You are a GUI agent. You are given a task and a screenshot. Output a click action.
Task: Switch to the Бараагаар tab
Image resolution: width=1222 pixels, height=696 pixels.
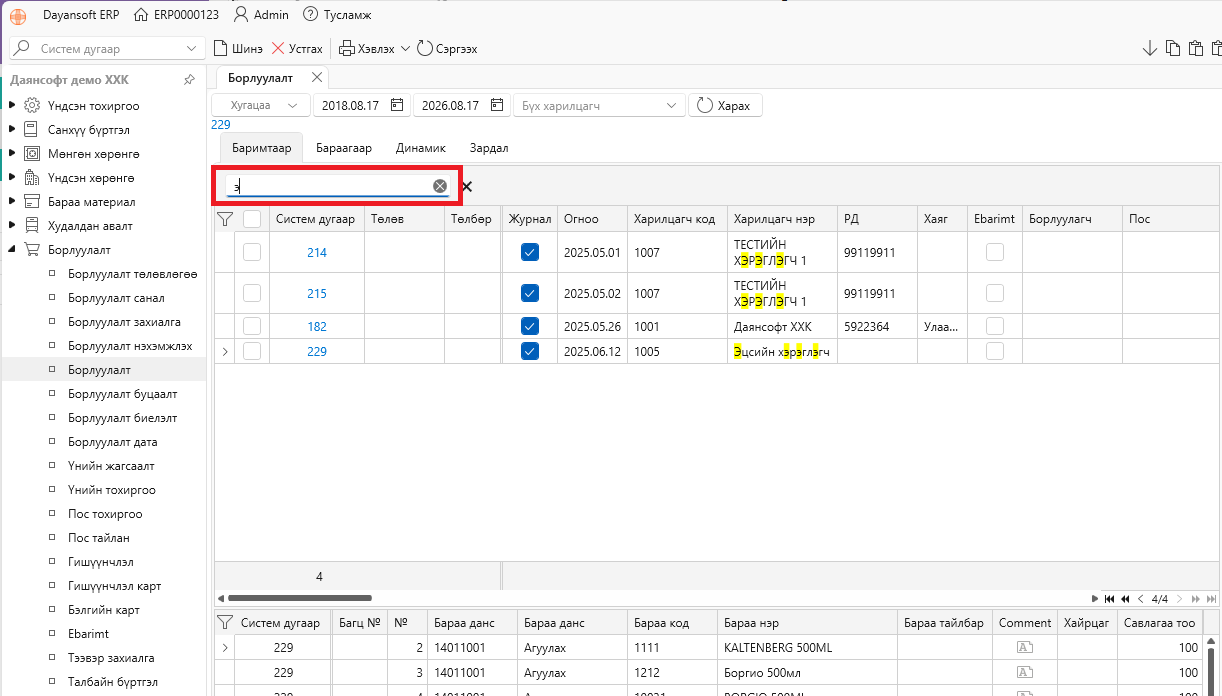(x=344, y=148)
